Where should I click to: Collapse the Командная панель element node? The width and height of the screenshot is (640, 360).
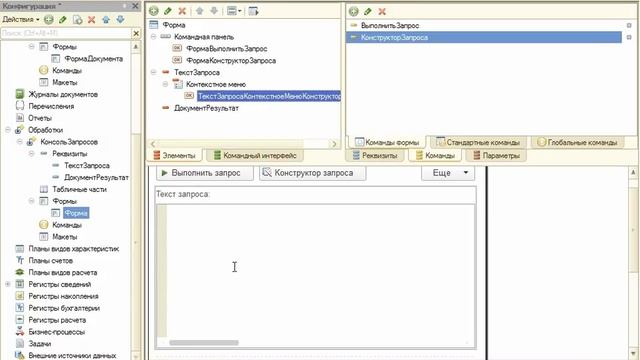click(153, 37)
